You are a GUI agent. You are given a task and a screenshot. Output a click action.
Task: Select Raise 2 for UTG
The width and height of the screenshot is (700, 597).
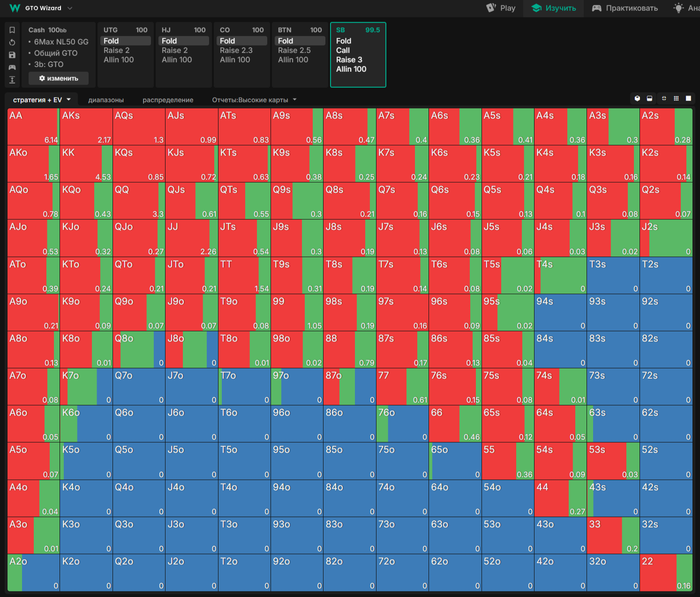pyautogui.click(x=117, y=50)
